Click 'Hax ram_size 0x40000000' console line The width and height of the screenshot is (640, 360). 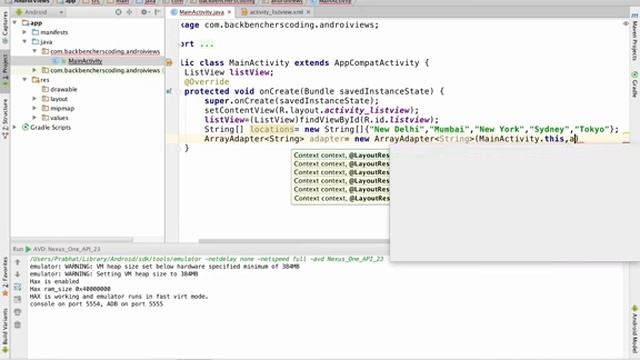70,289
